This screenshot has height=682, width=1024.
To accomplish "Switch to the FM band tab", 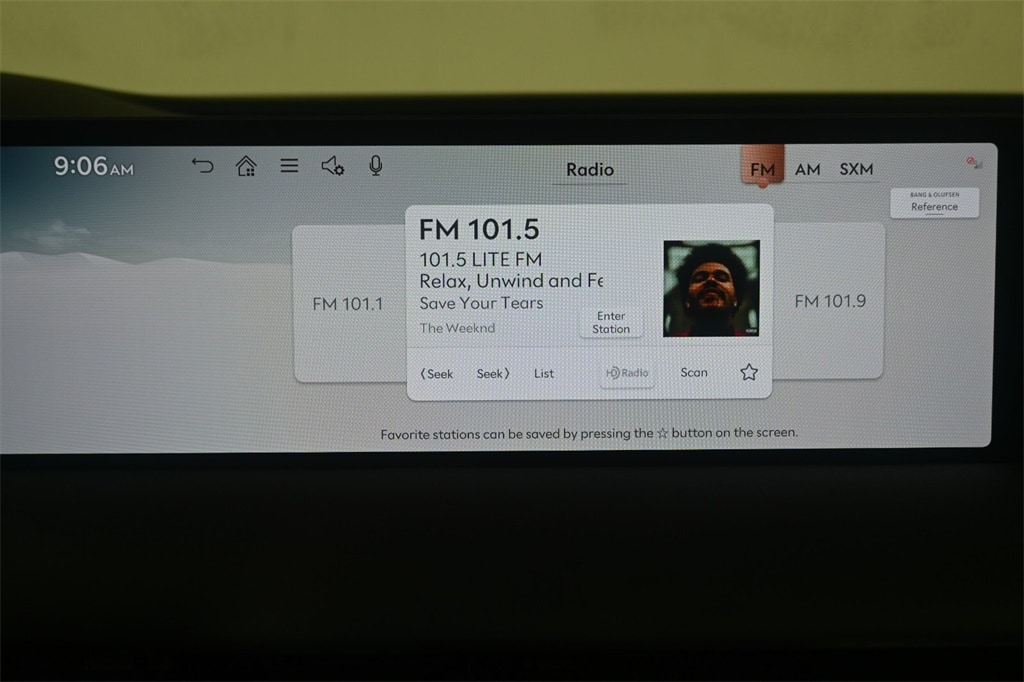I will point(762,169).
